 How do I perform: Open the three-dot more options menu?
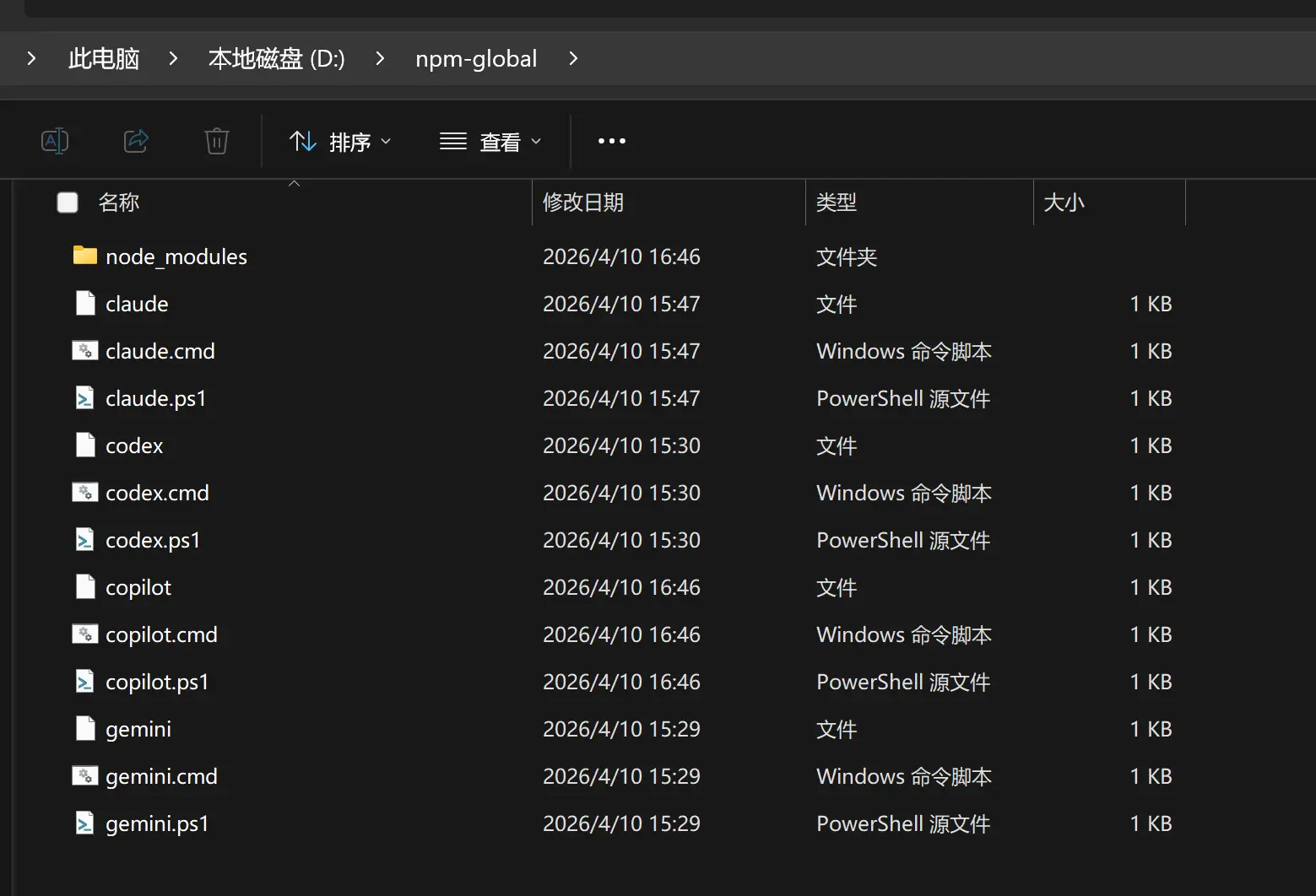tap(612, 141)
